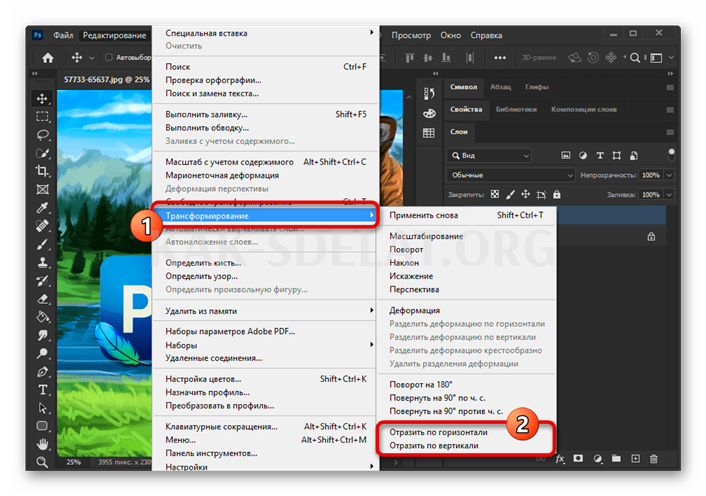Choose Масштабирование in the submenu

click(426, 236)
